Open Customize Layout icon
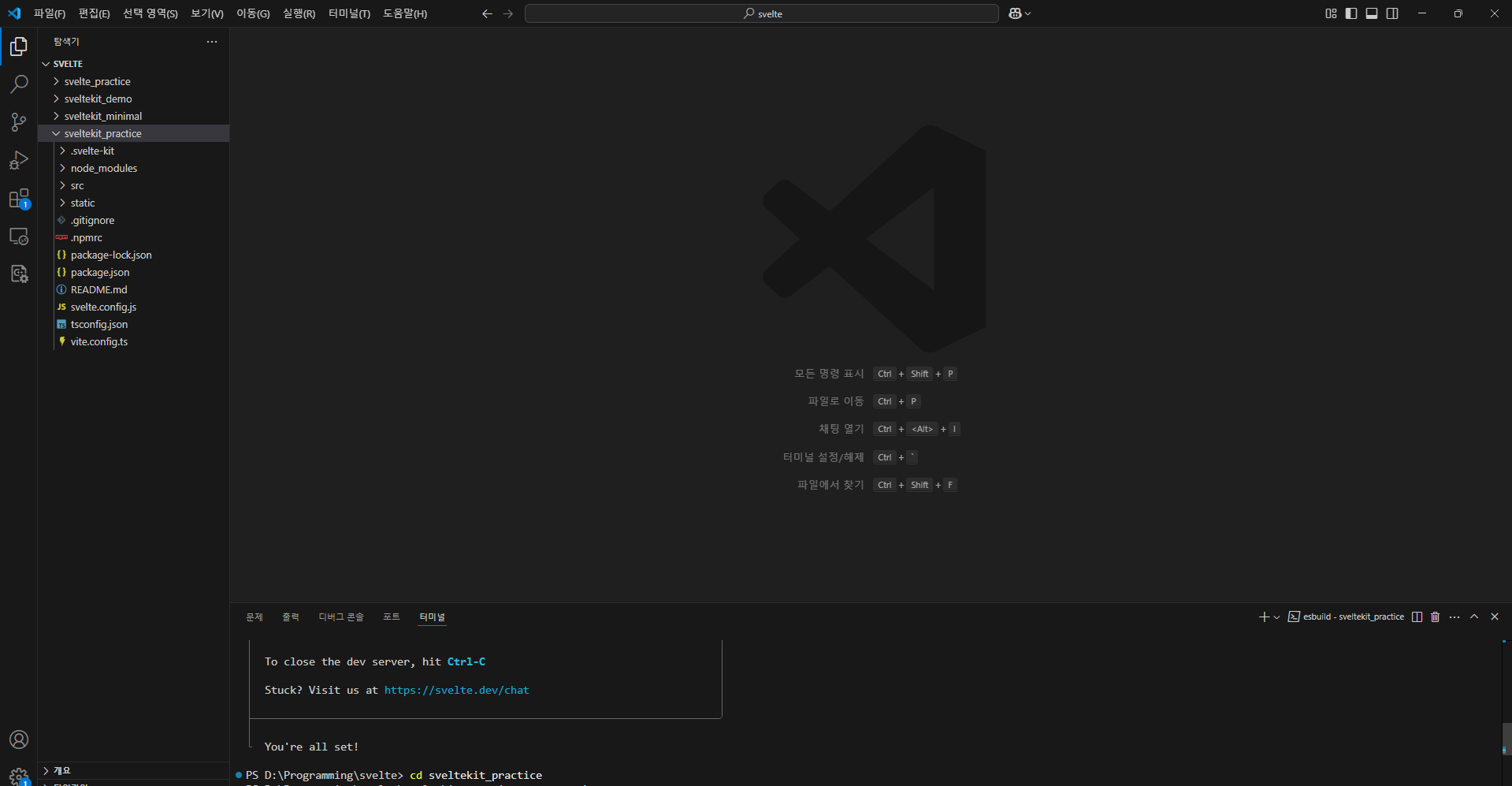The image size is (1512, 786). tap(1331, 13)
